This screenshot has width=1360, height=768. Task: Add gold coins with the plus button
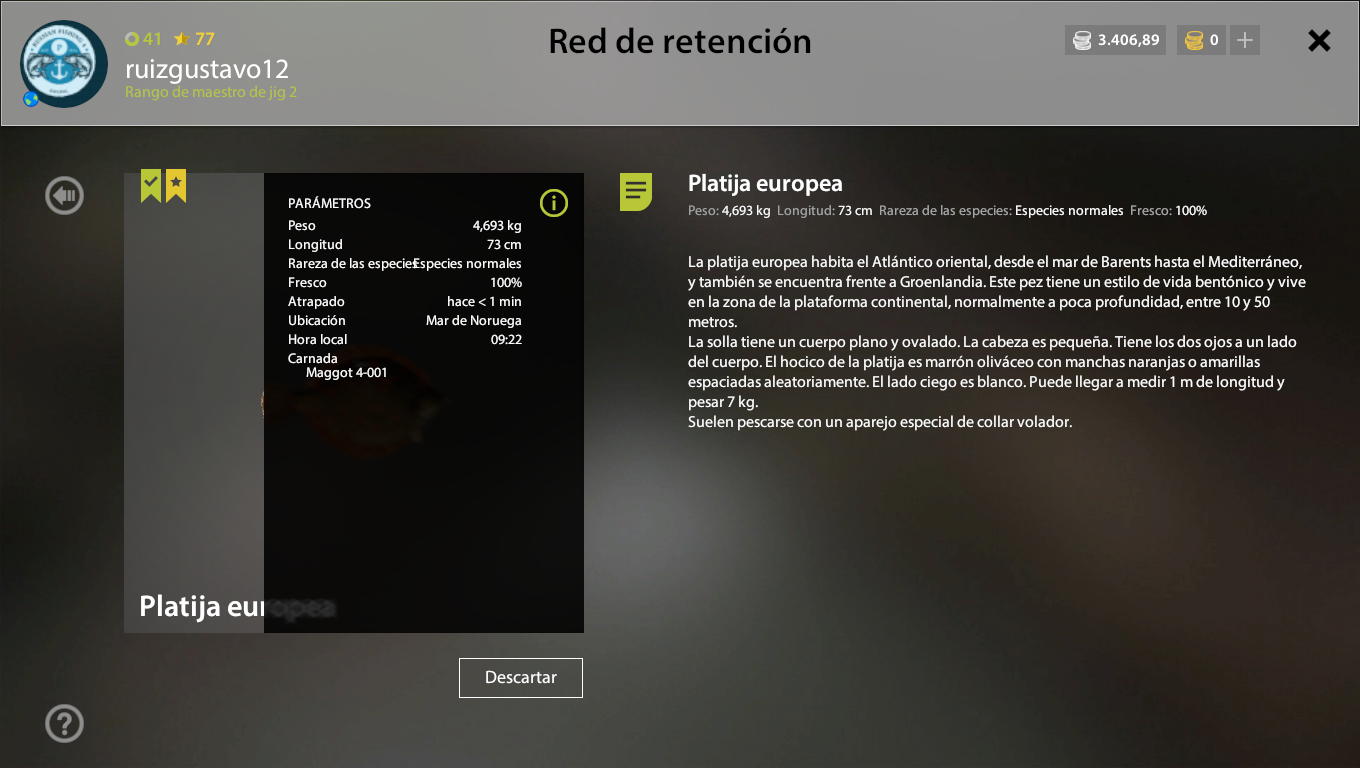point(1245,40)
